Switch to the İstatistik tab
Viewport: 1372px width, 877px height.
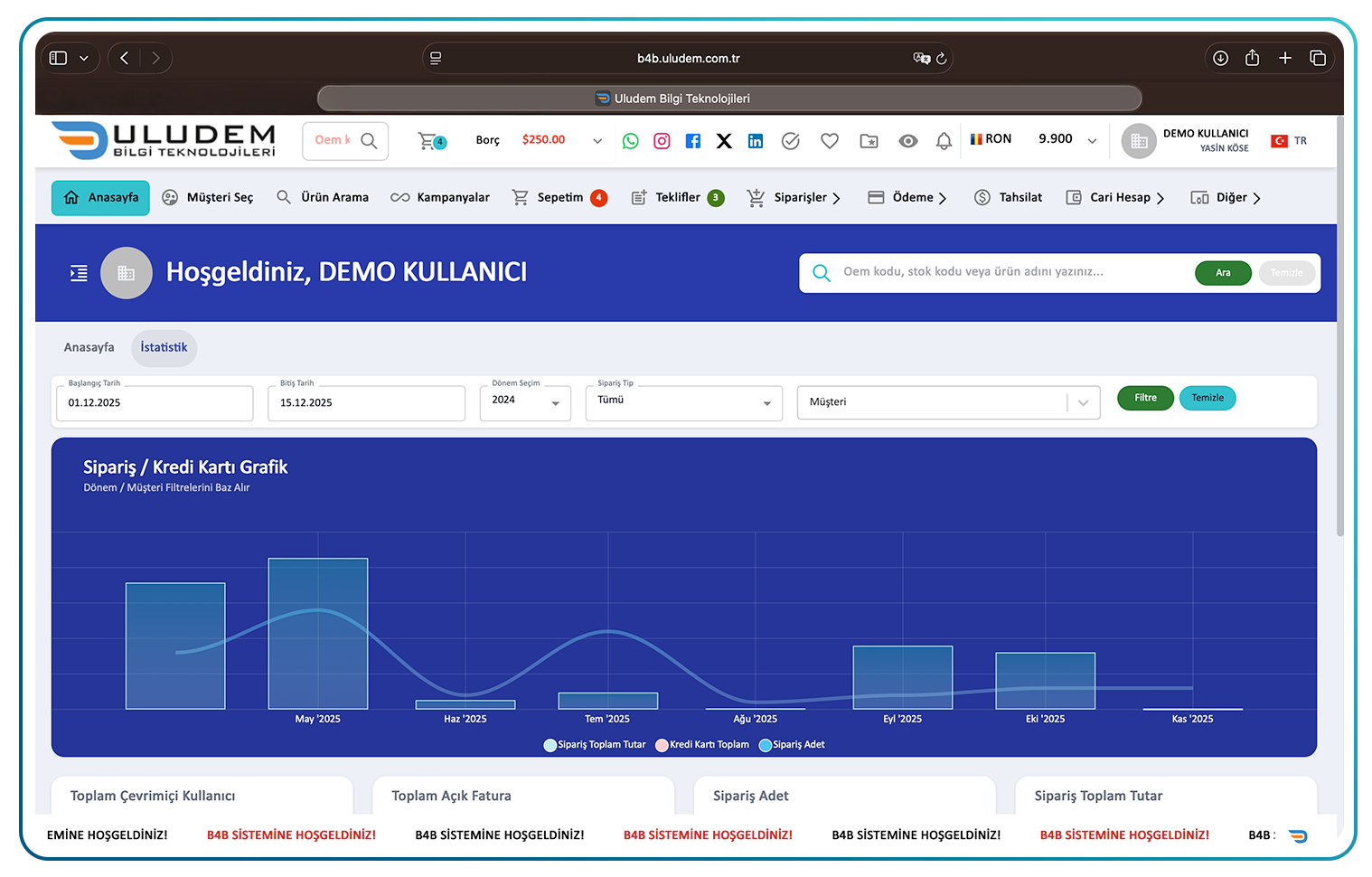[x=164, y=348]
